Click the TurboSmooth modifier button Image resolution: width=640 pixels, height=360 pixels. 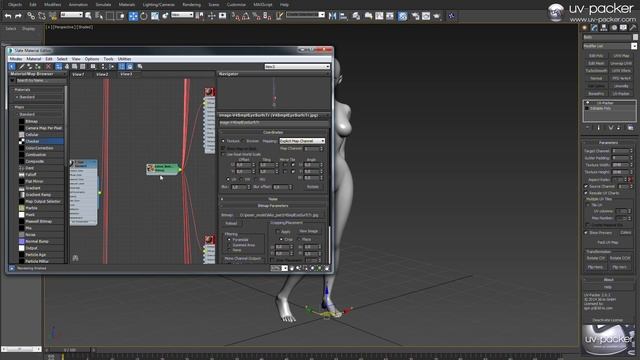coord(596,71)
